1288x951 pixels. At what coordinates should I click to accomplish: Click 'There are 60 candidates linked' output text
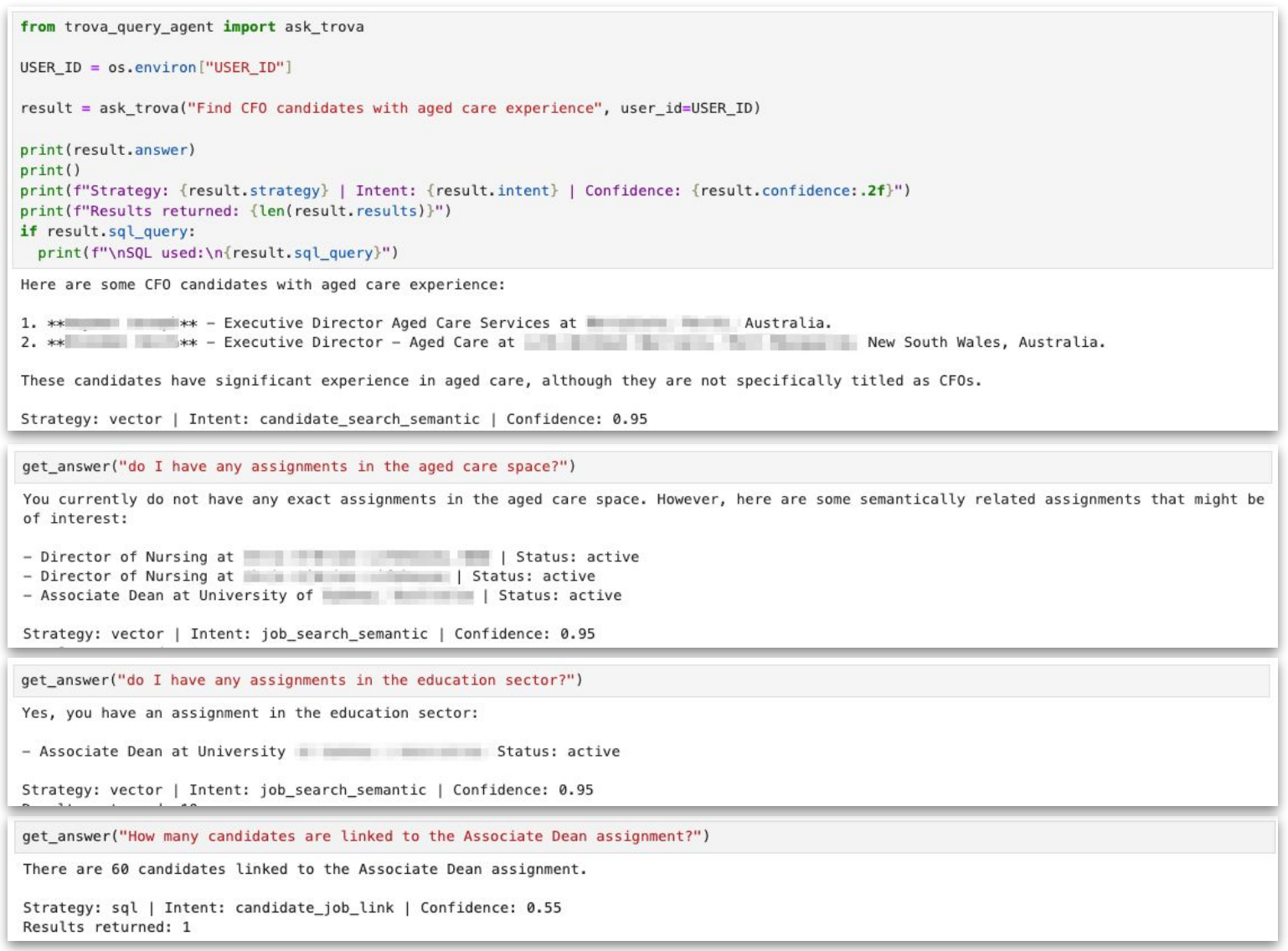click(x=305, y=870)
